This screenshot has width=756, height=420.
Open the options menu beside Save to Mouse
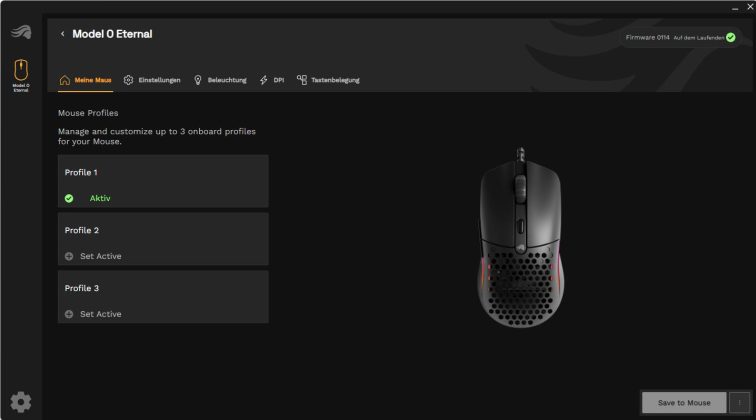pos(740,402)
